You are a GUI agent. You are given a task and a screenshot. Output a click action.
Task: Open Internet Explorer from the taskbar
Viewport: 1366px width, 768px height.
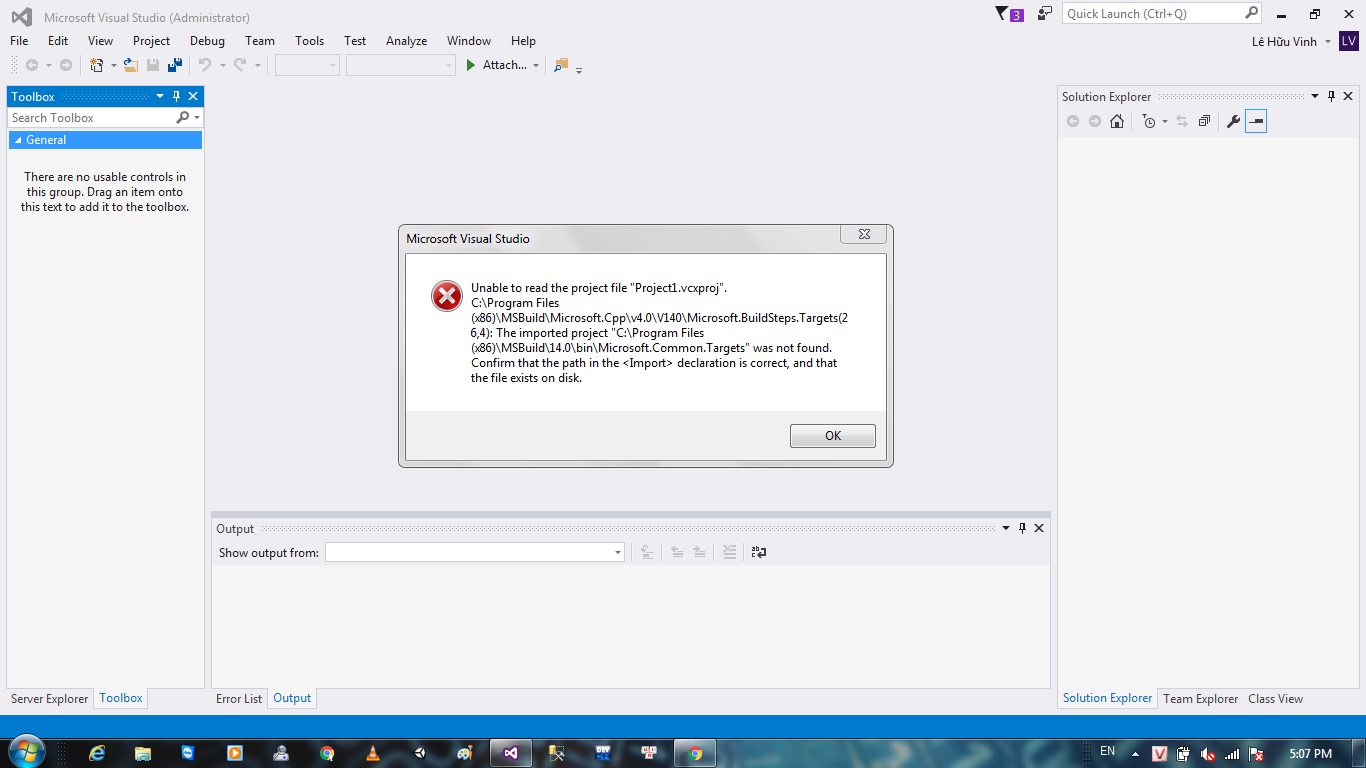click(97, 753)
